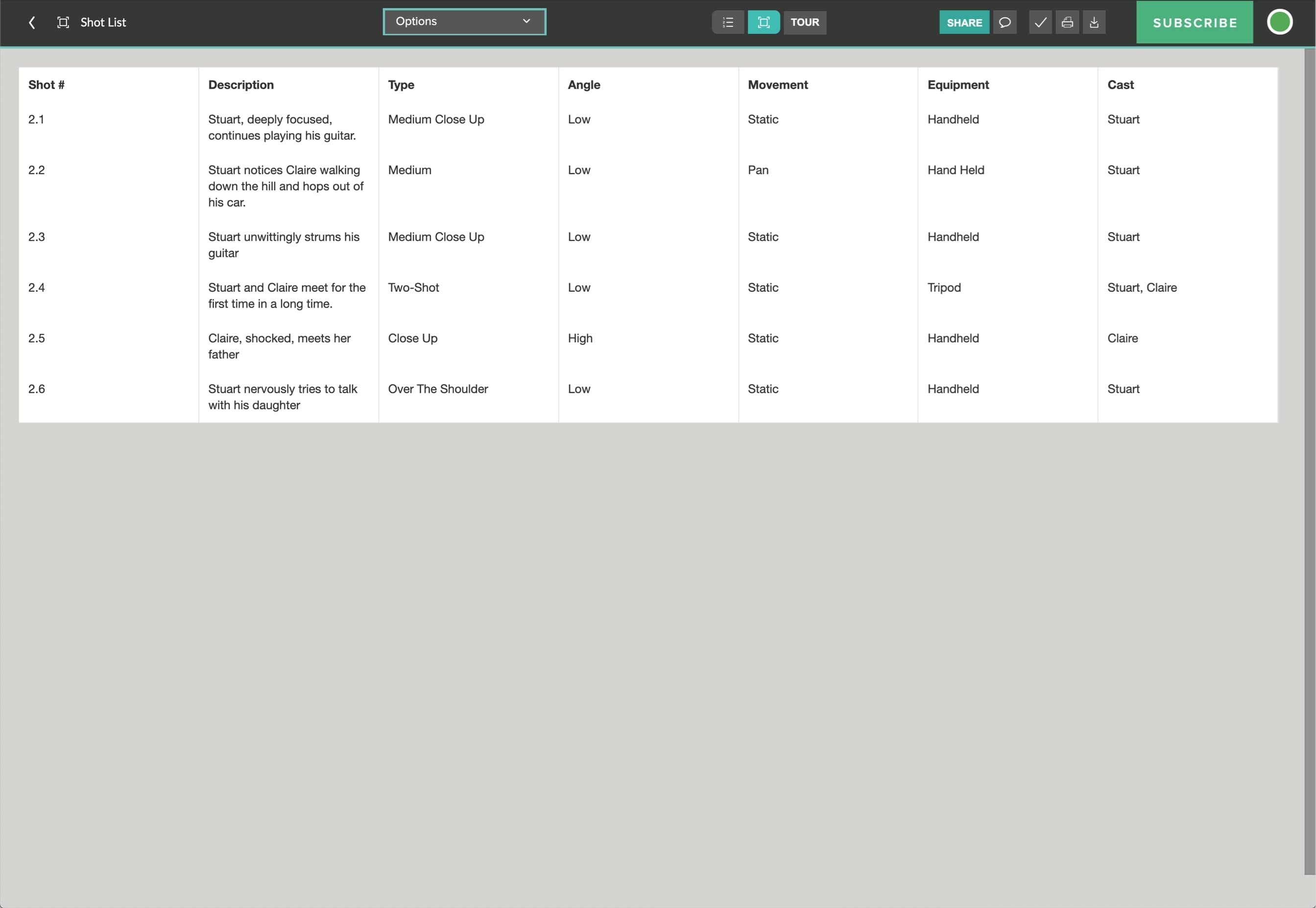Click the print icon
Viewport: 1316px width, 908px height.
pyautogui.click(x=1068, y=22)
